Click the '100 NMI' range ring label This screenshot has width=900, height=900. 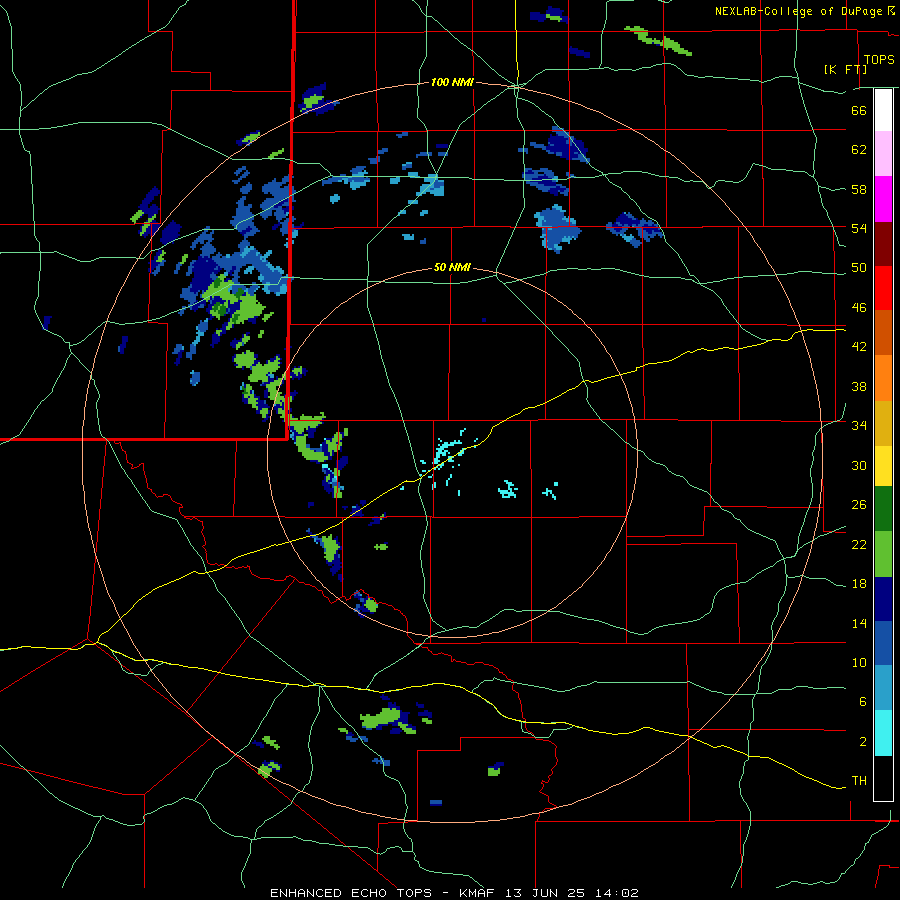click(x=452, y=83)
